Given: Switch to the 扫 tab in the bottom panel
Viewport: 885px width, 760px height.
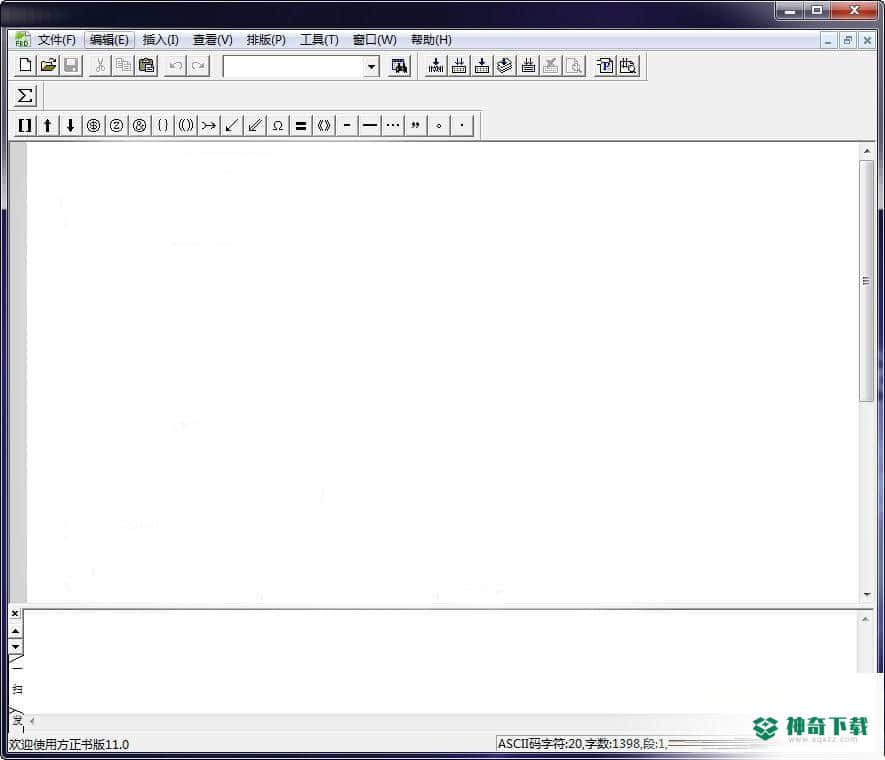Looking at the screenshot, I should click(x=17, y=689).
